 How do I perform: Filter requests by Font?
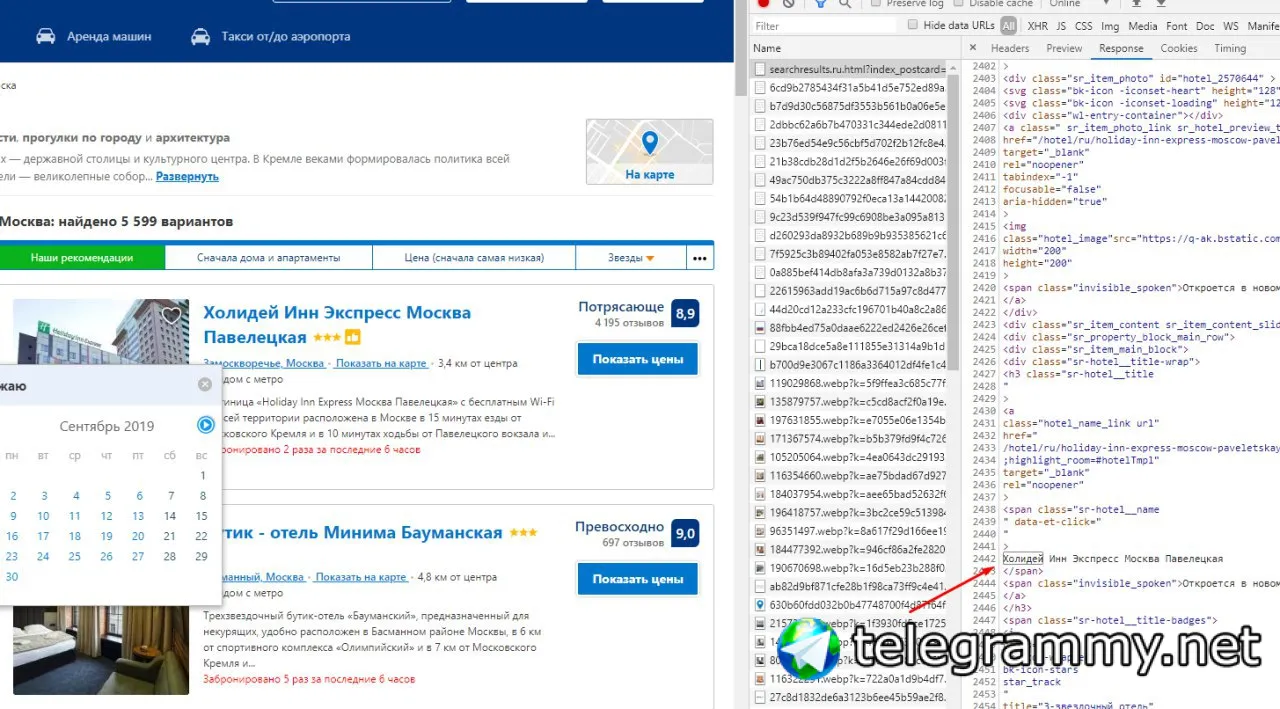(x=1177, y=26)
